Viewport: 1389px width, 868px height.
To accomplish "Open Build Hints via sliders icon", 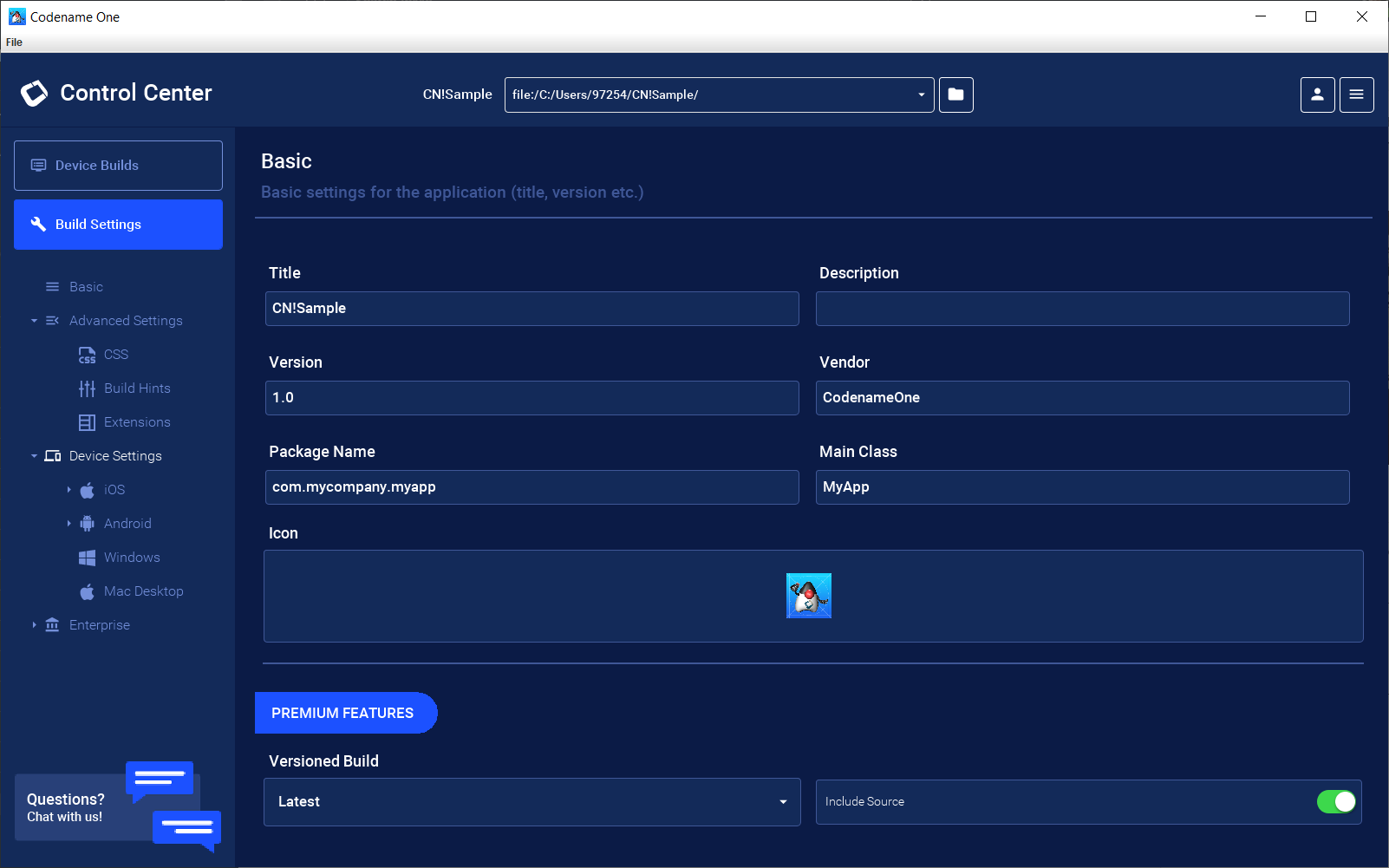I will point(88,388).
